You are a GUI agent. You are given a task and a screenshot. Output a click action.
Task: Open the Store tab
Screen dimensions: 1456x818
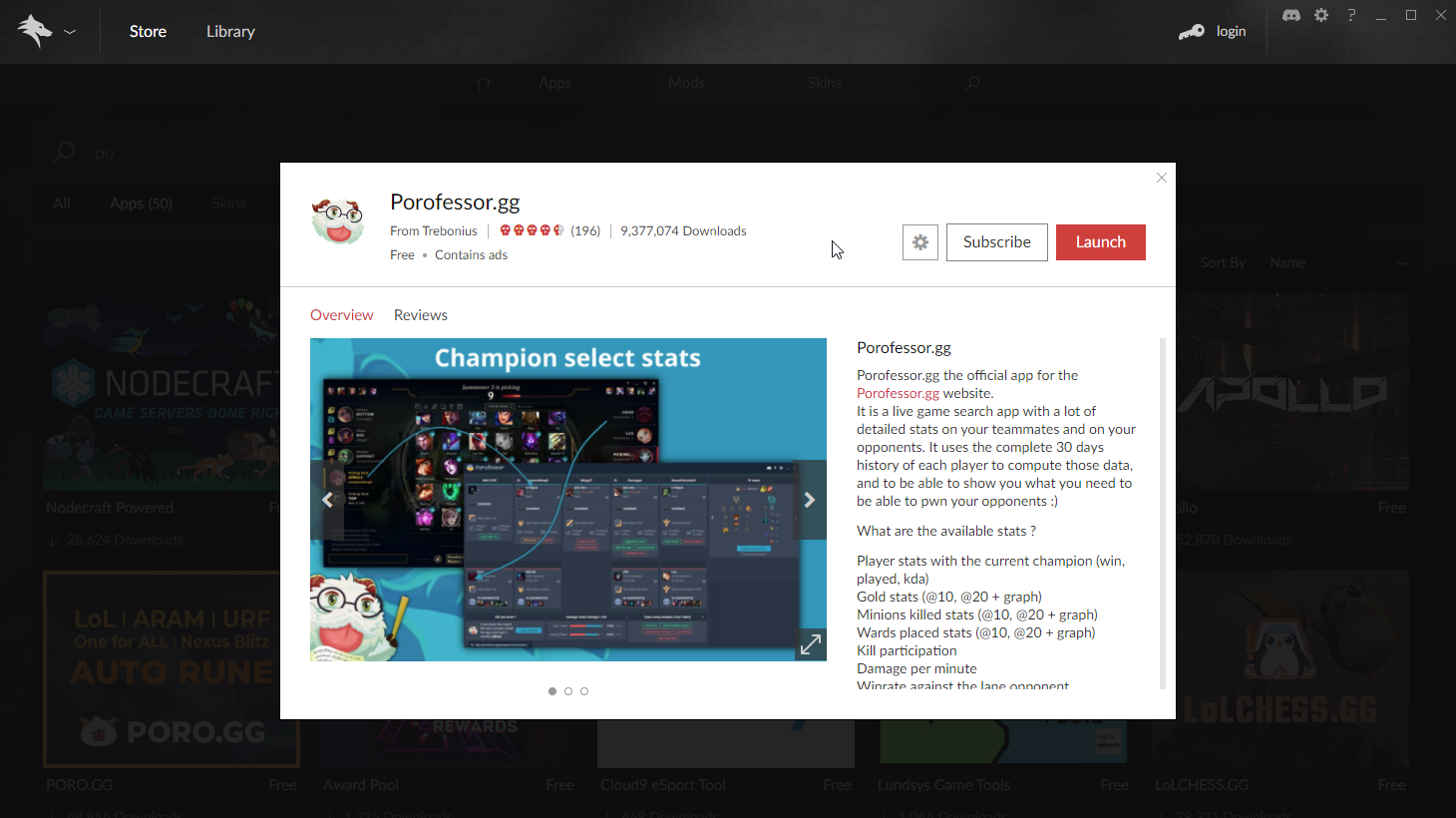coord(148,32)
